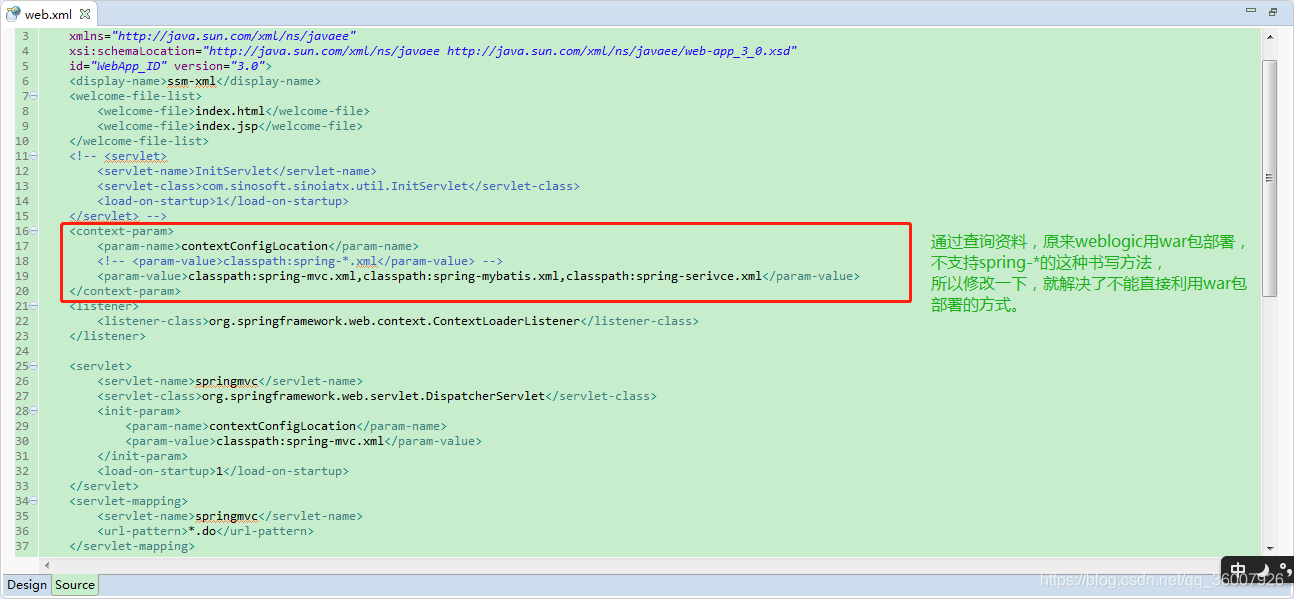Click the url-pattern *.do line
1294x599 pixels.
tap(205, 531)
